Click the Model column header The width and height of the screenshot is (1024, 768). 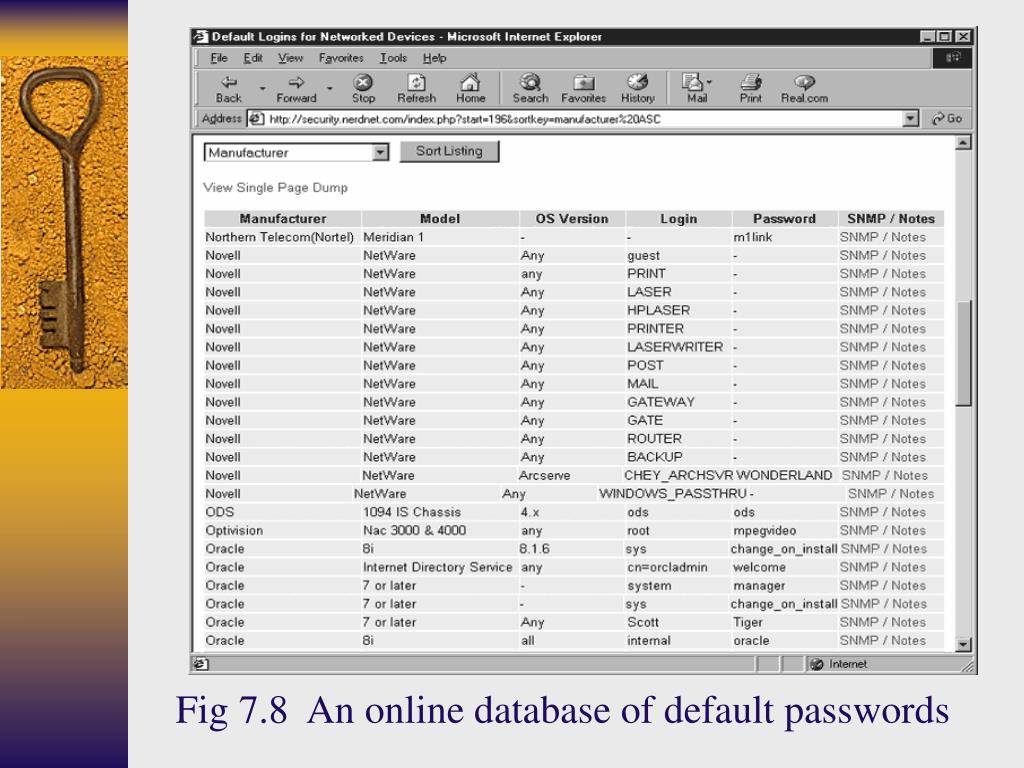click(x=440, y=219)
